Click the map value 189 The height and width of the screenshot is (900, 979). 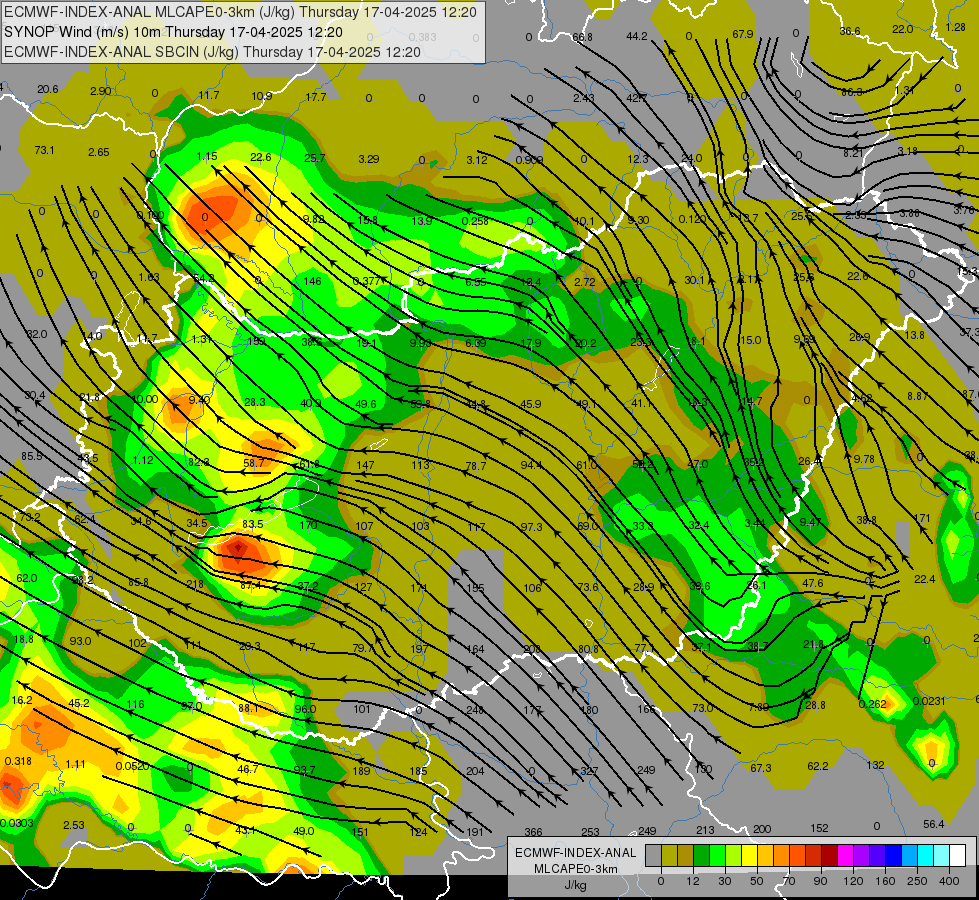(x=362, y=771)
